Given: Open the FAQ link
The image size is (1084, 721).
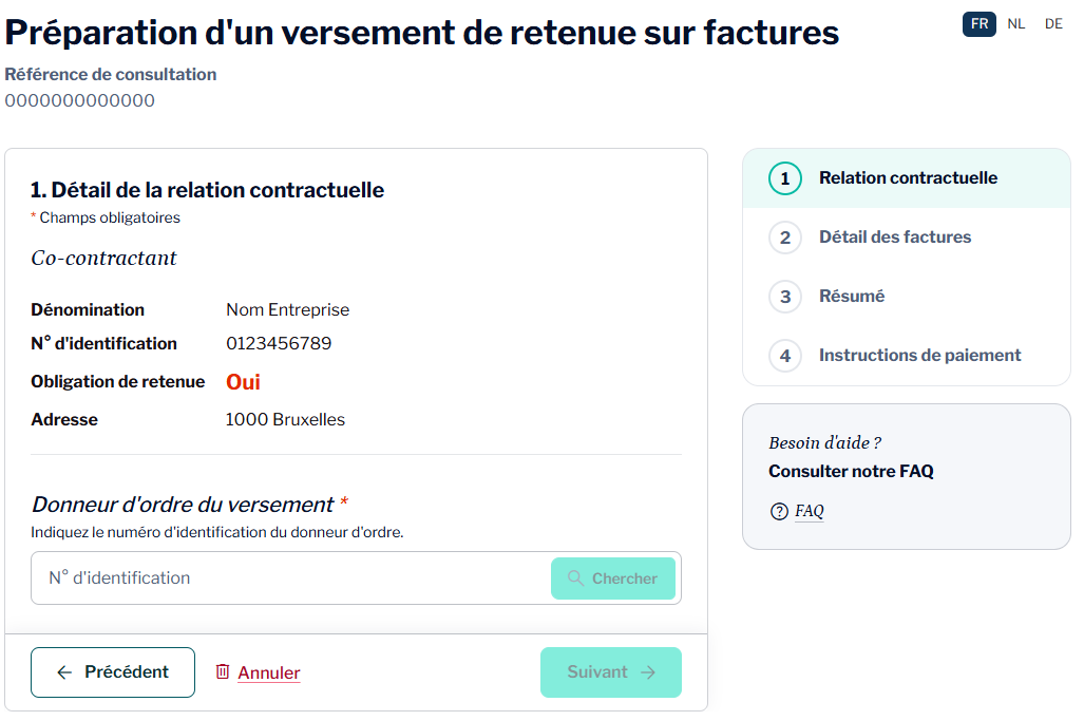Looking at the screenshot, I should 809,511.
